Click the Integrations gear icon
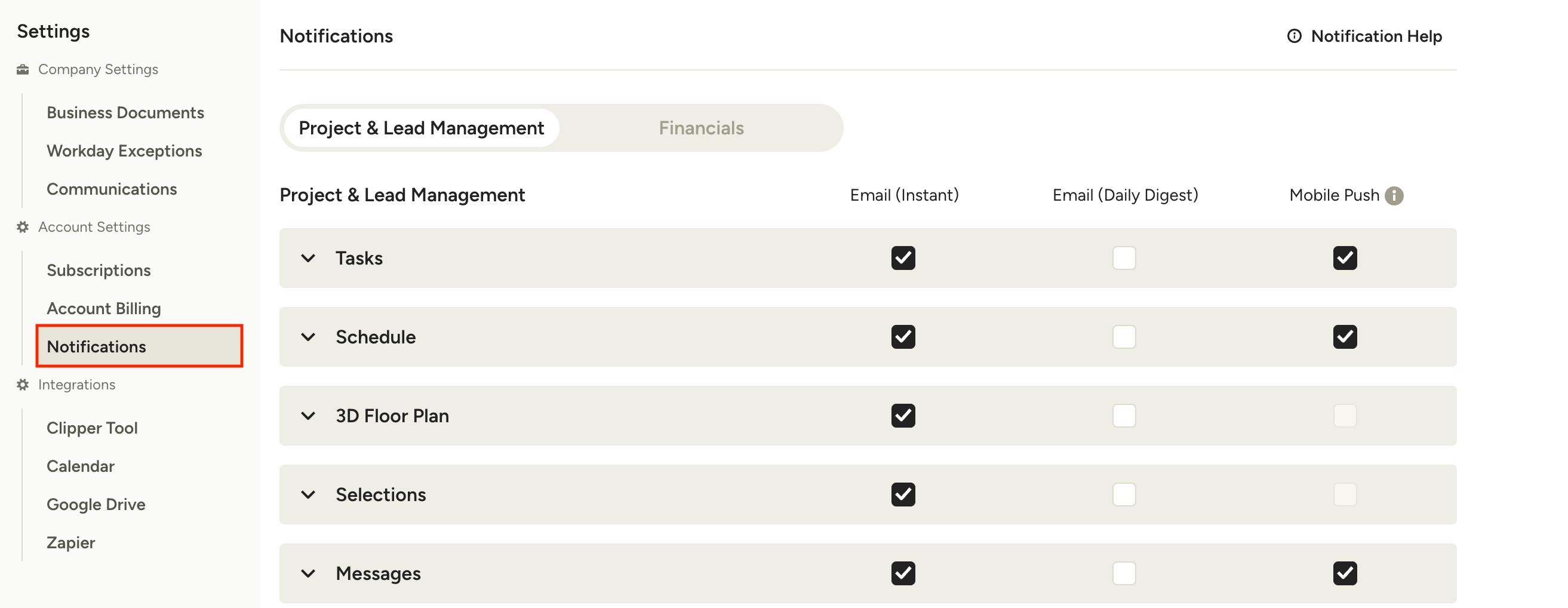This screenshot has width=1568, height=608. [x=23, y=385]
